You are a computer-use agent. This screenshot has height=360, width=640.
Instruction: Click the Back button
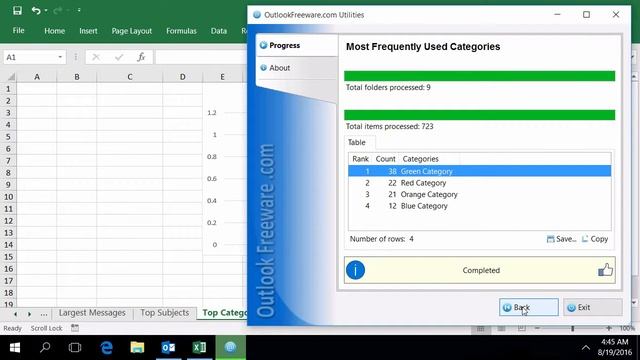(x=529, y=307)
